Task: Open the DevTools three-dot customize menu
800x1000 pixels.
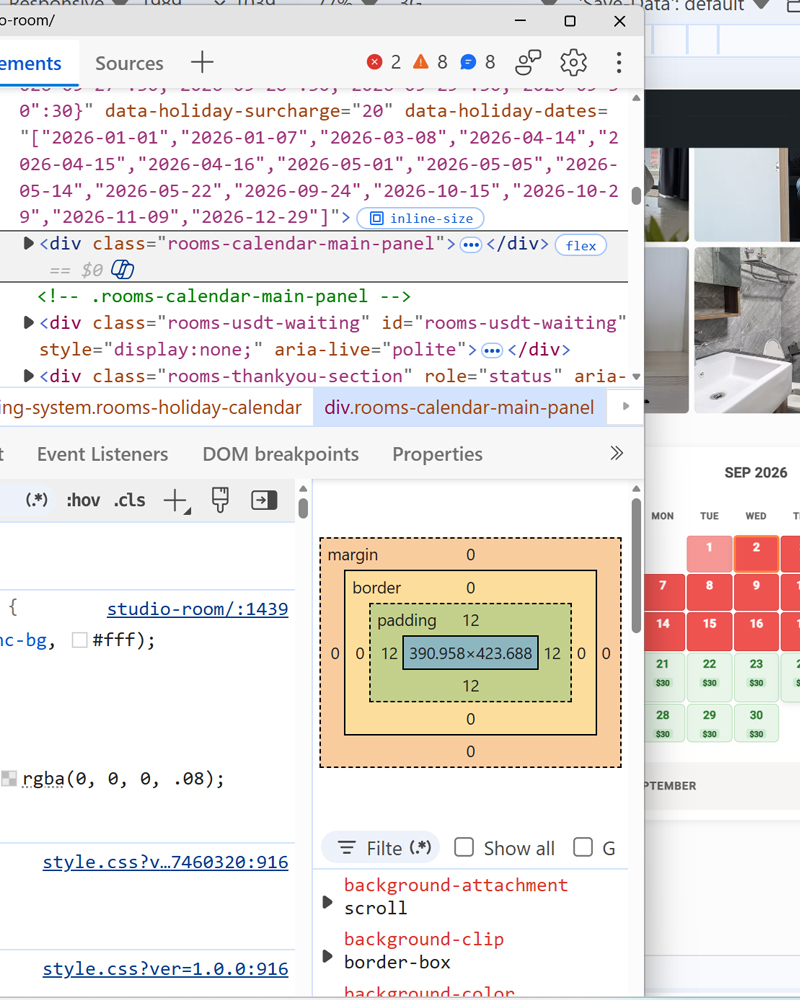Action: tap(619, 62)
